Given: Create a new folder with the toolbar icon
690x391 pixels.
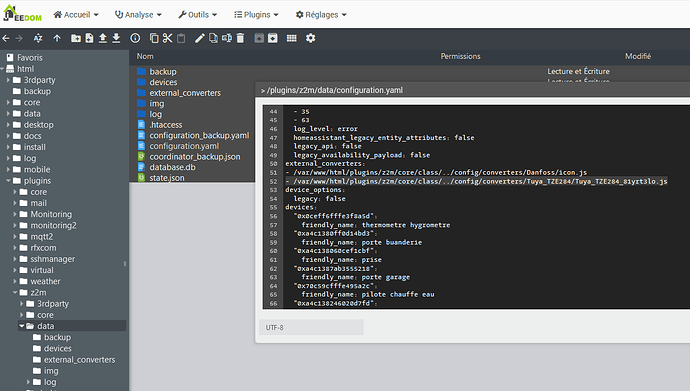Looking at the screenshot, I should click(76, 39).
